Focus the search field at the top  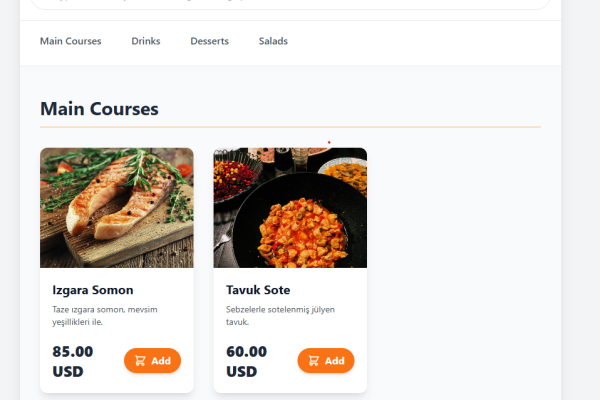tap(290, 4)
